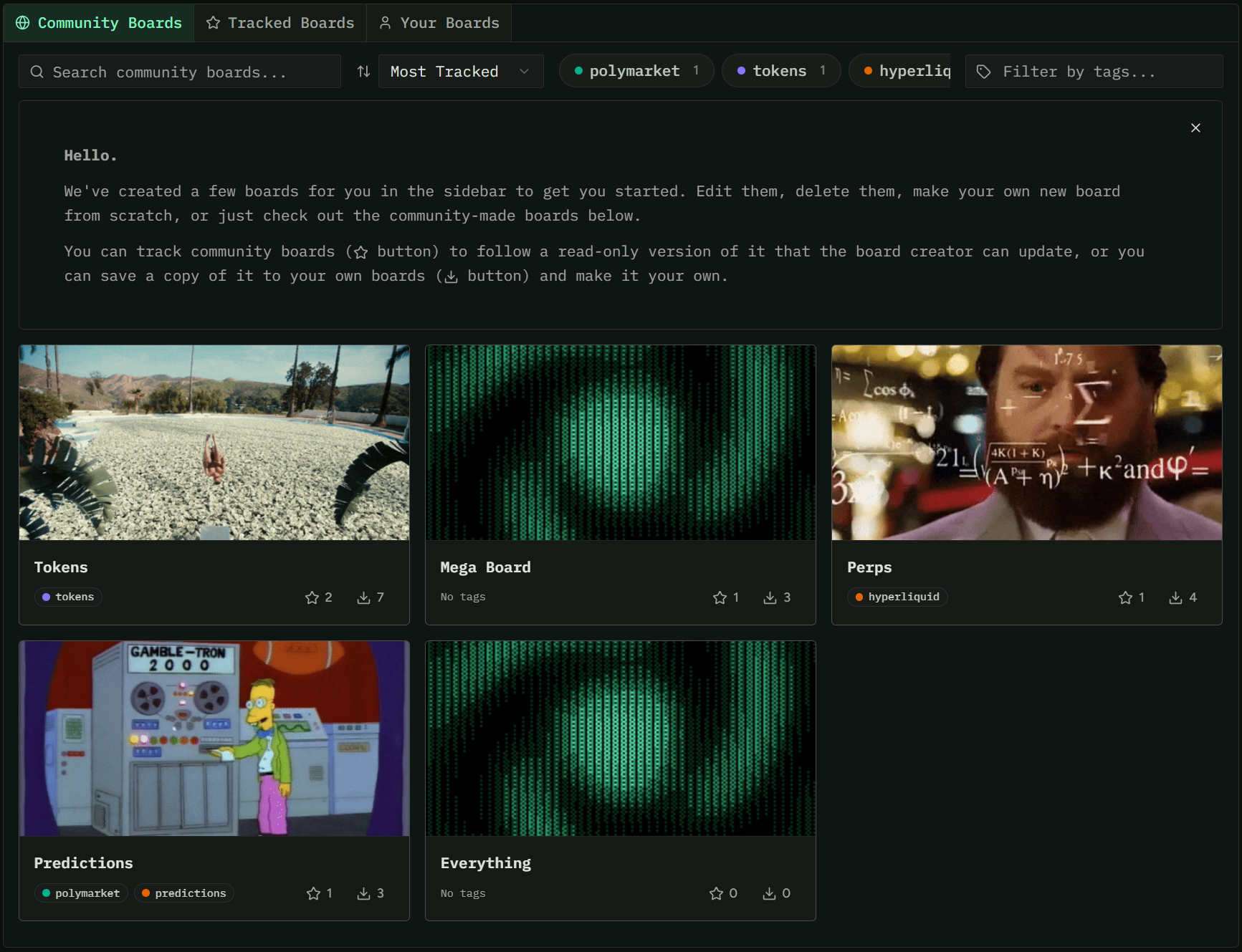This screenshot has width=1242, height=952.
Task: Toggle the tokens tag filter chip
Action: [780, 71]
